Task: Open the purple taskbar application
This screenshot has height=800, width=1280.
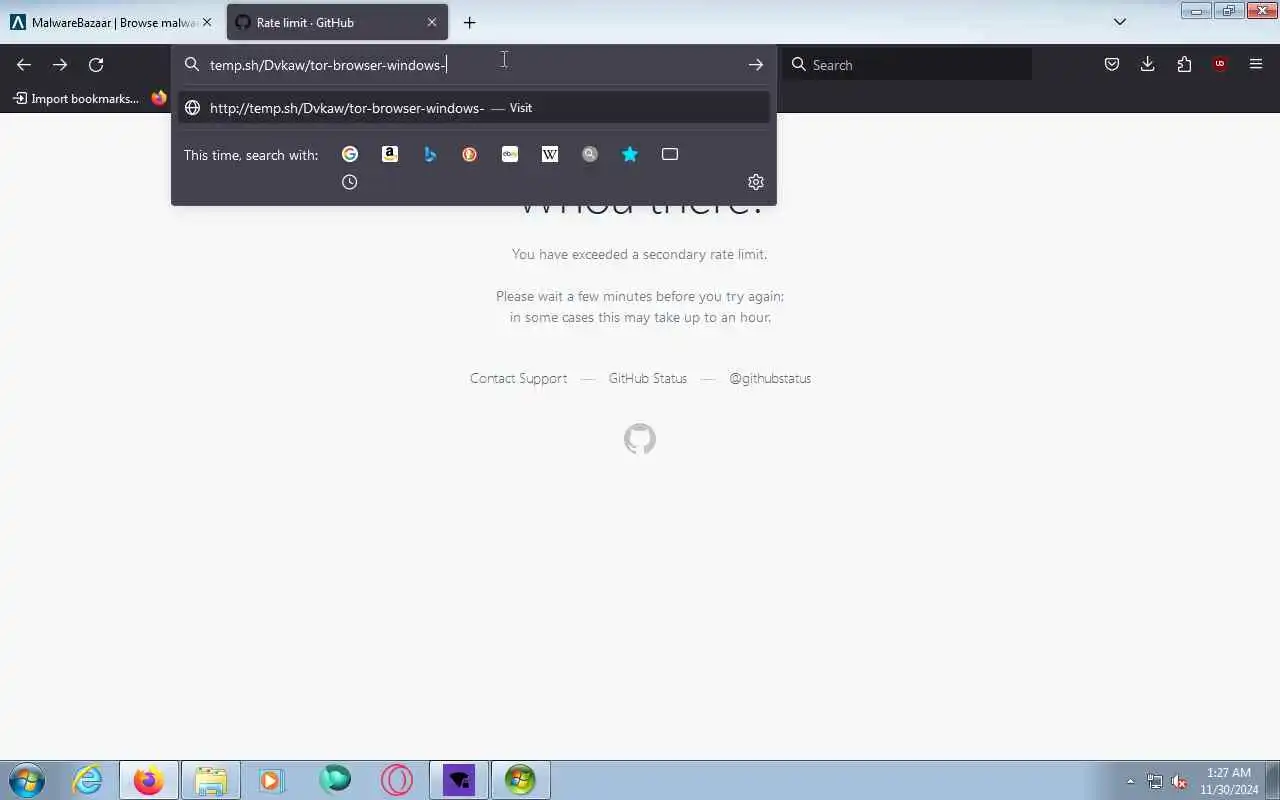Action: coord(459,780)
